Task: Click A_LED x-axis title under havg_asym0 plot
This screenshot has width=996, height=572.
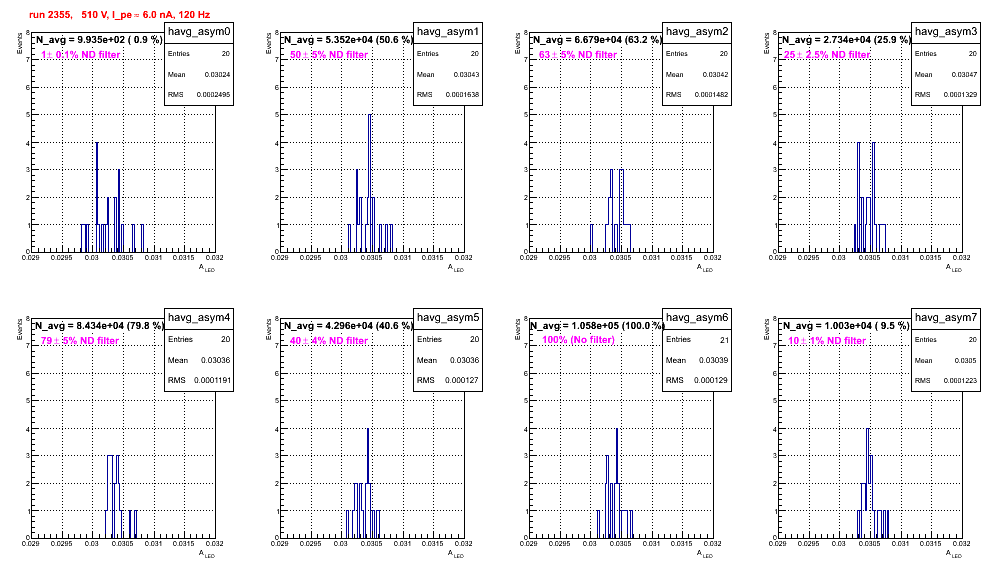Action: [207, 268]
